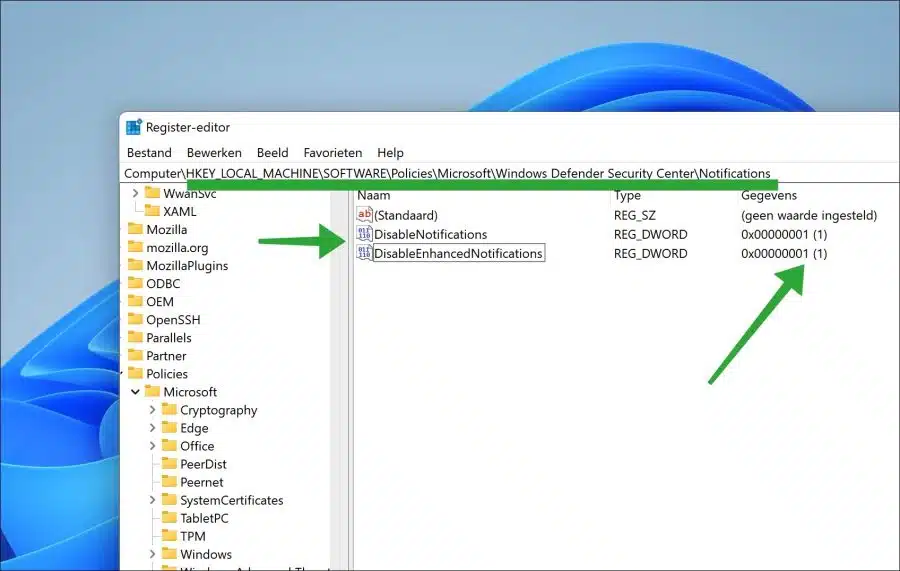Click the WwanSvc folder icon
The height and width of the screenshot is (571, 900).
(x=152, y=192)
